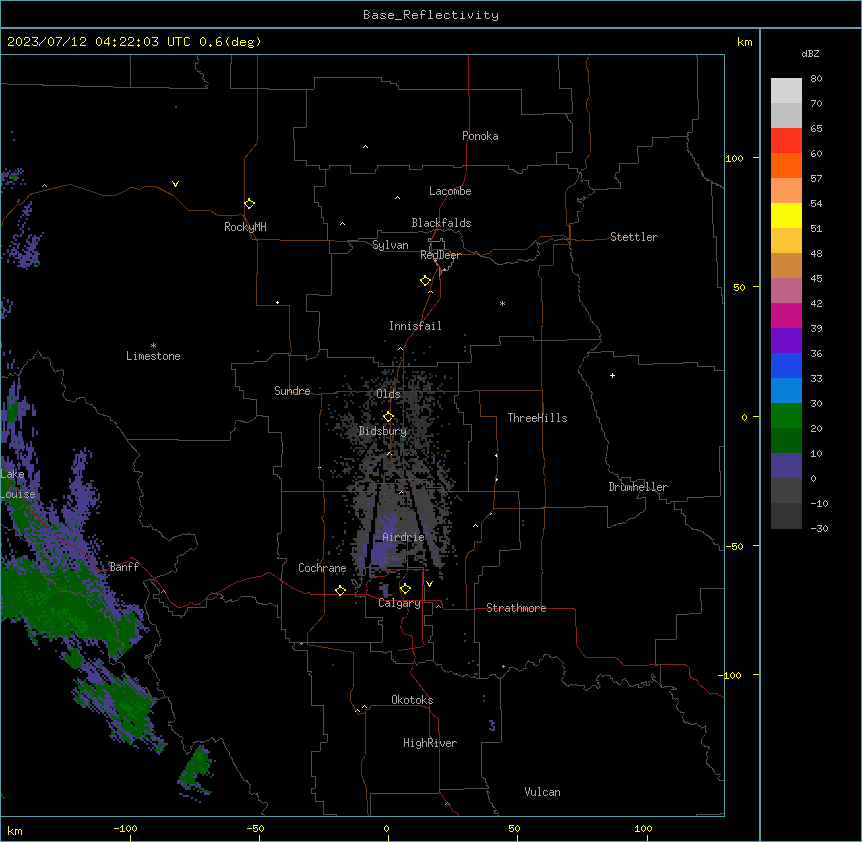This screenshot has width=862, height=842.
Task: Click the Banff town label
Action: point(124,567)
